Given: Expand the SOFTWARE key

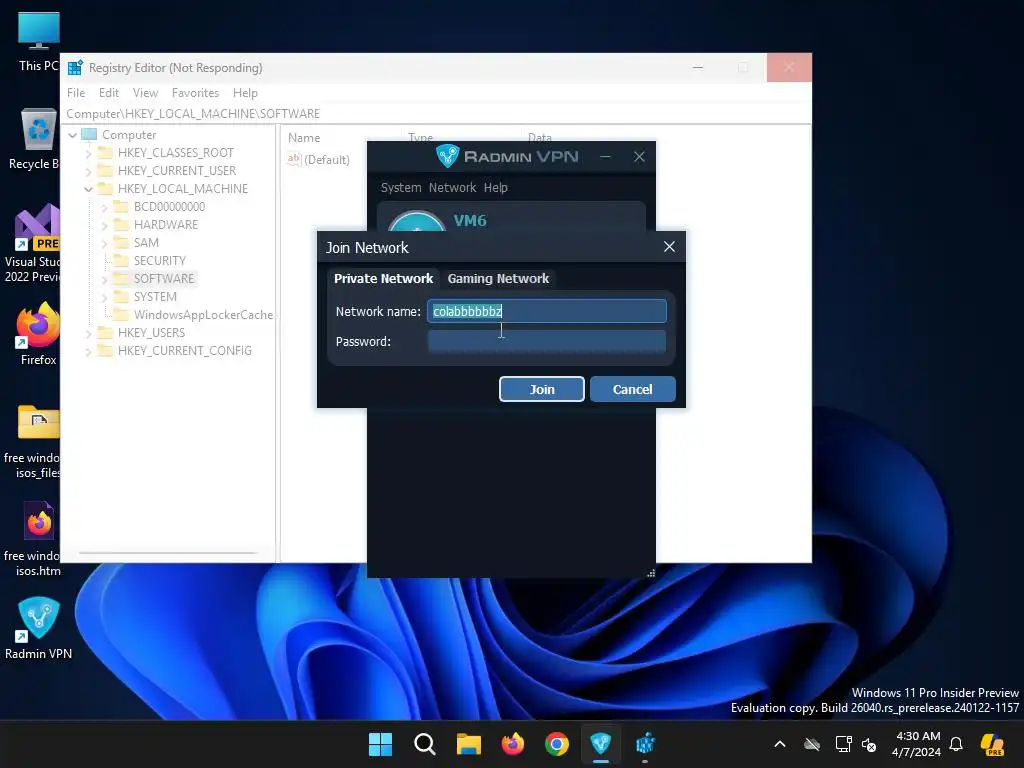Looking at the screenshot, I should click(104, 279).
